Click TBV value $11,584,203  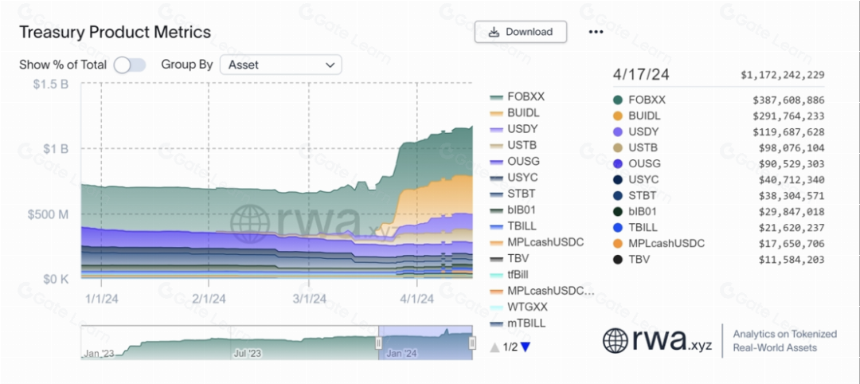click(x=791, y=259)
